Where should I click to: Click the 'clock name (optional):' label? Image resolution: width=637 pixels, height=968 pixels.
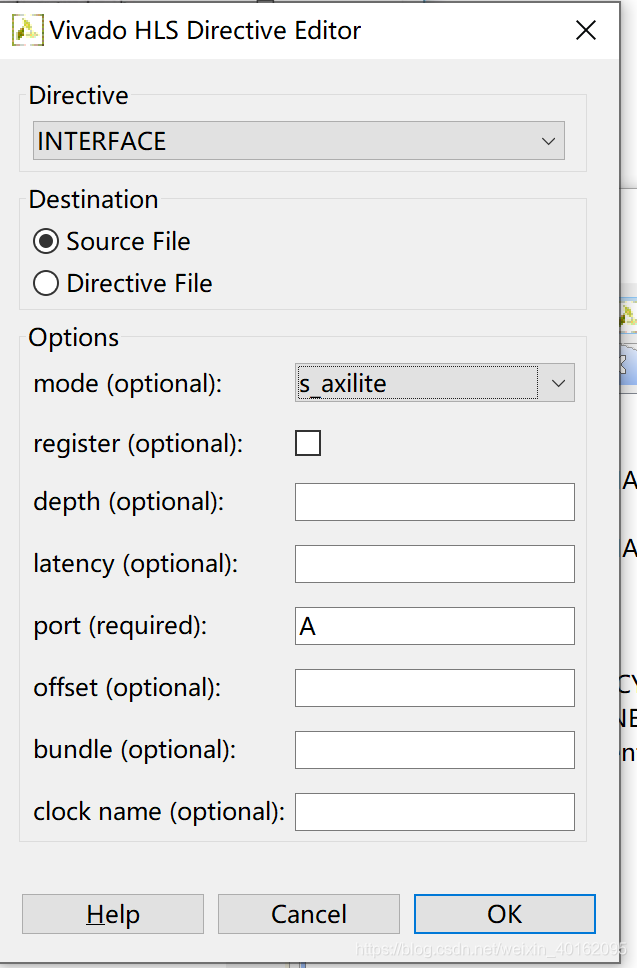click(159, 812)
